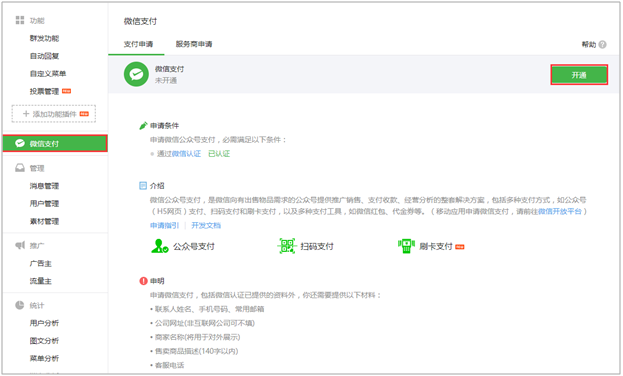Open 自定义菜单 in the sidebar
623x376 pixels.
click(x=48, y=74)
